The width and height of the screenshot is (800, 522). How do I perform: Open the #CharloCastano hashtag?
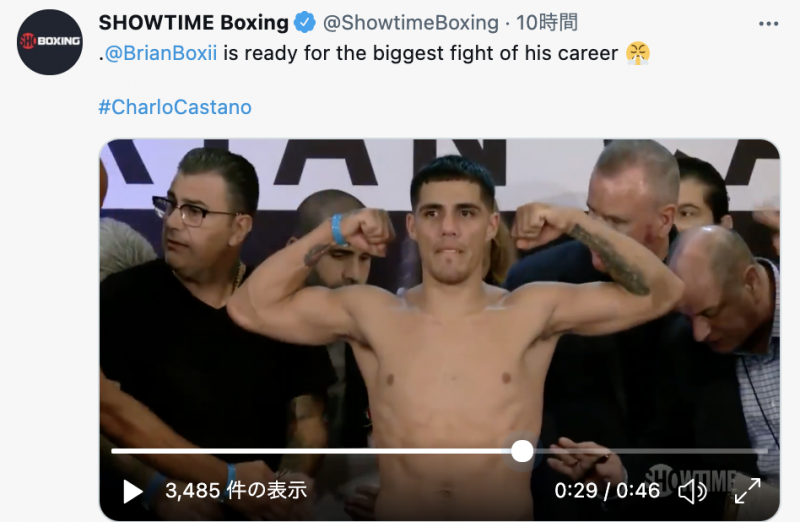pos(175,107)
